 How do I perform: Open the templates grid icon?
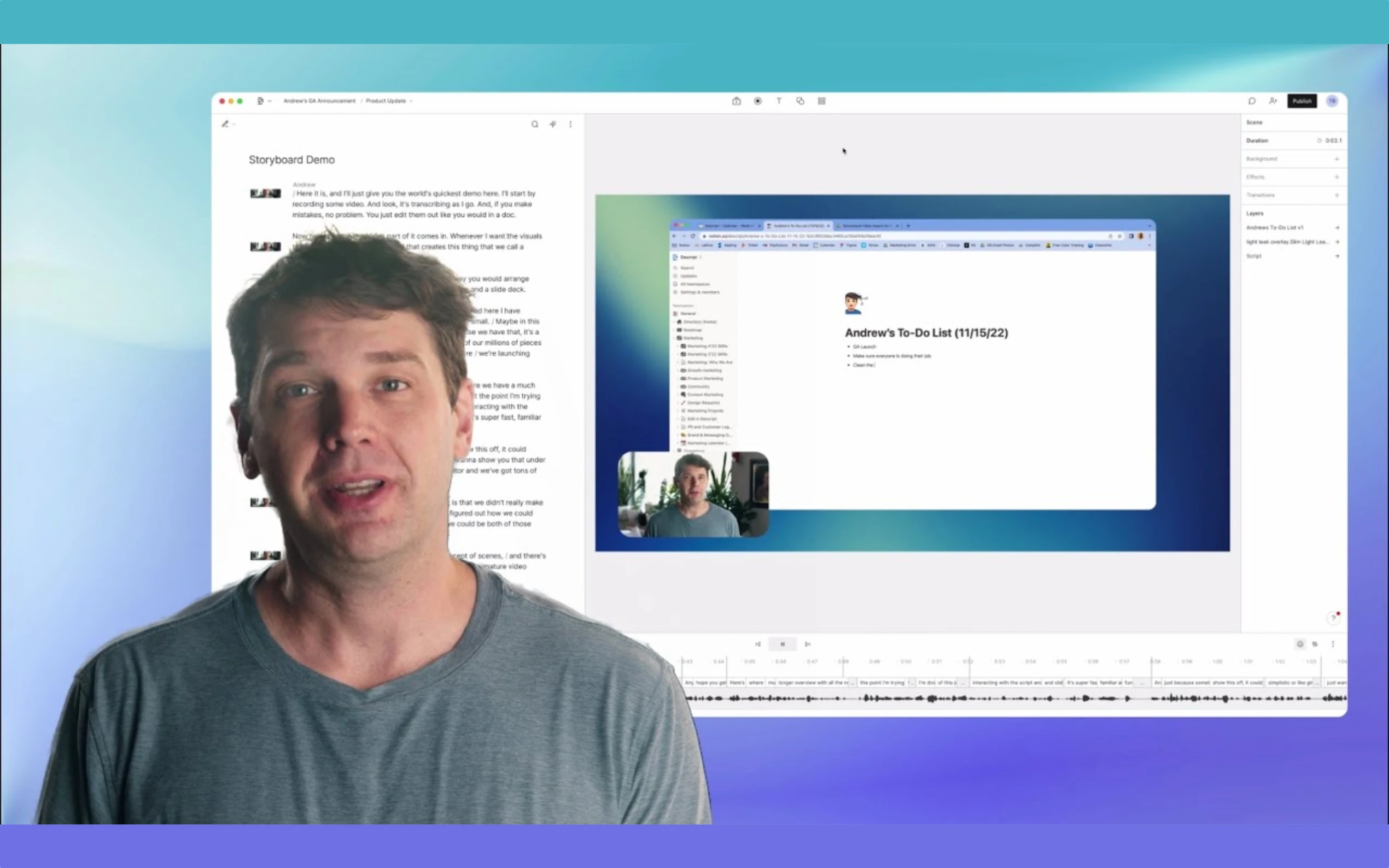click(x=821, y=101)
